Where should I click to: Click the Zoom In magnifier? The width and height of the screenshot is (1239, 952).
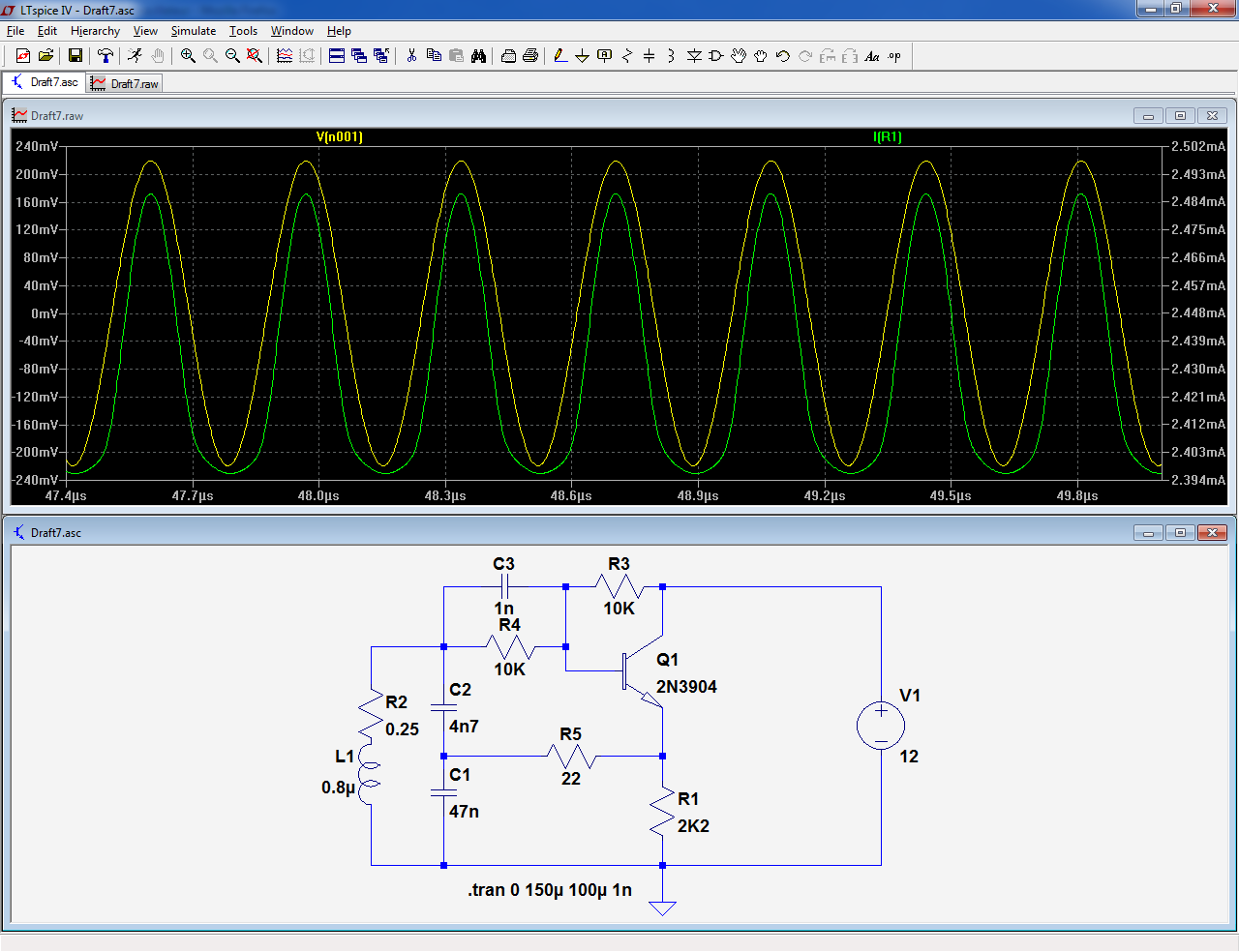[188, 56]
